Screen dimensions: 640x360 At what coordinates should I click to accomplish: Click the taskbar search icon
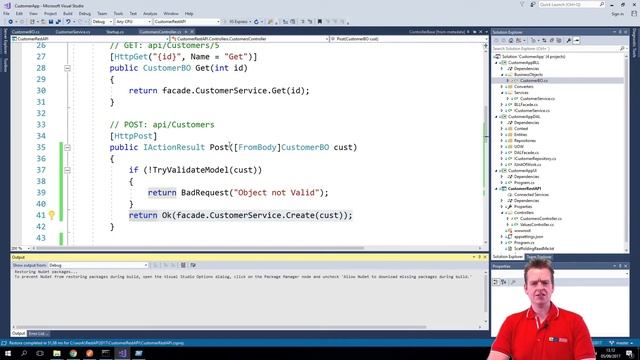(x=24, y=353)
